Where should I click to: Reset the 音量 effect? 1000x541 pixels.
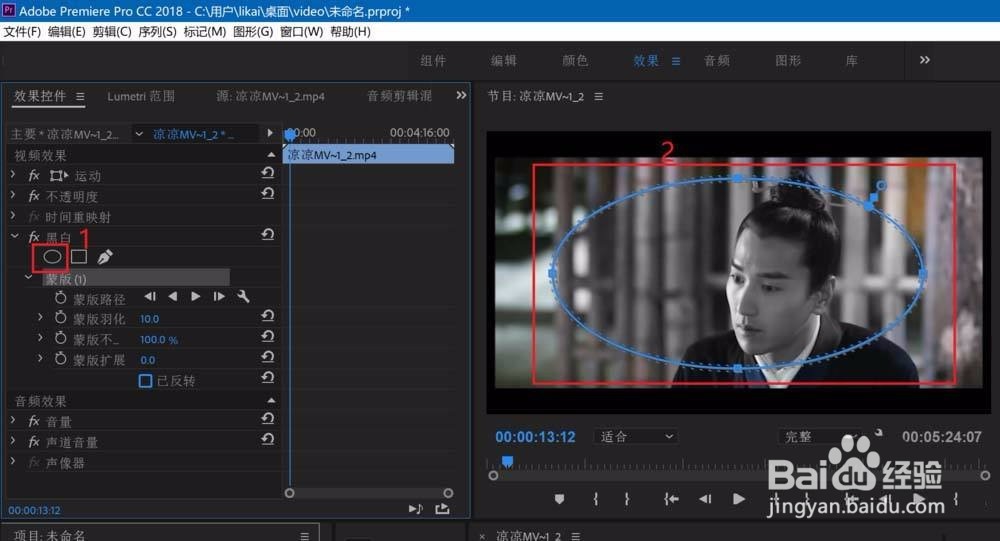click(268, 419)
